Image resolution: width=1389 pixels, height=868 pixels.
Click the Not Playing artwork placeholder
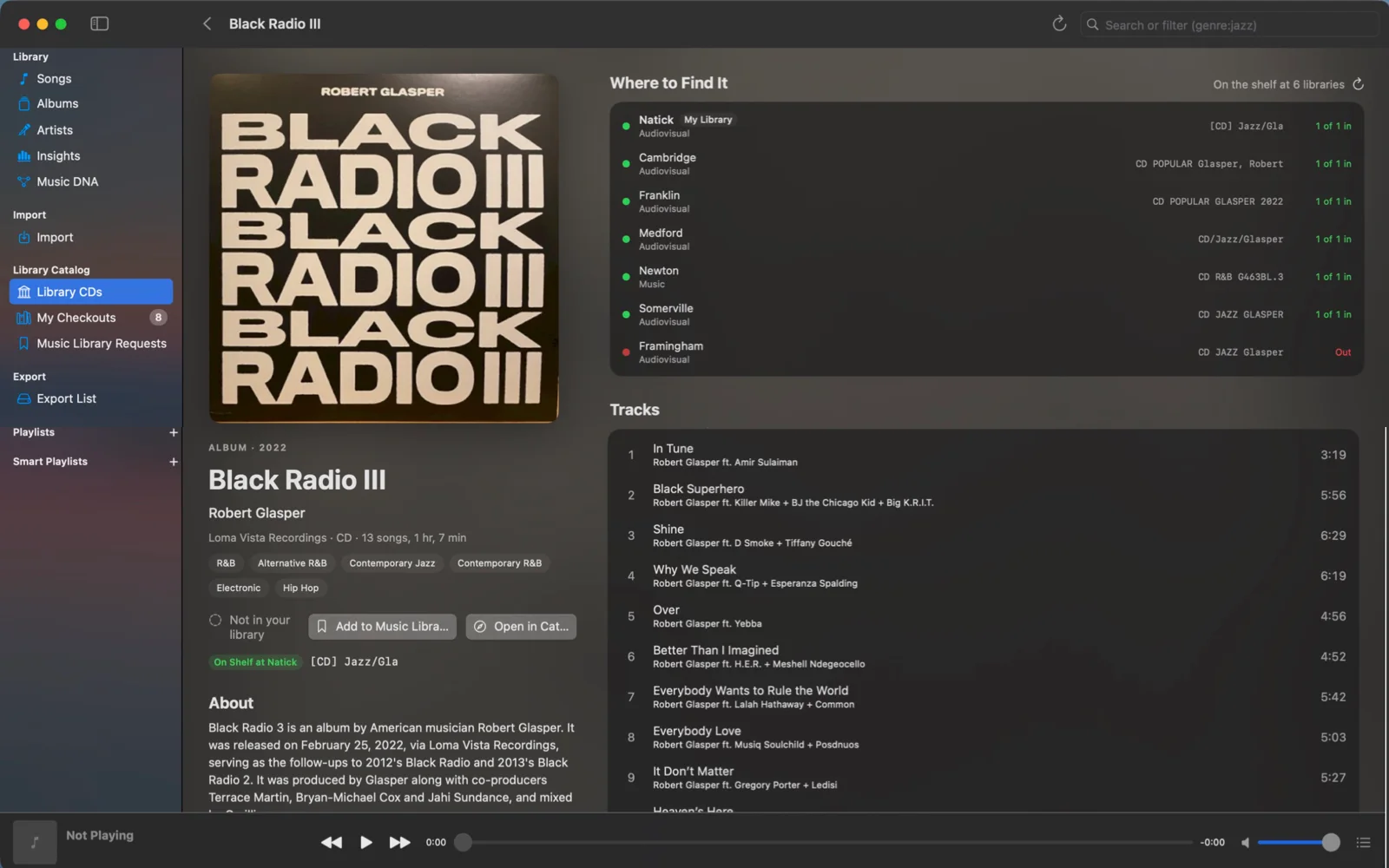coord(35,842)
